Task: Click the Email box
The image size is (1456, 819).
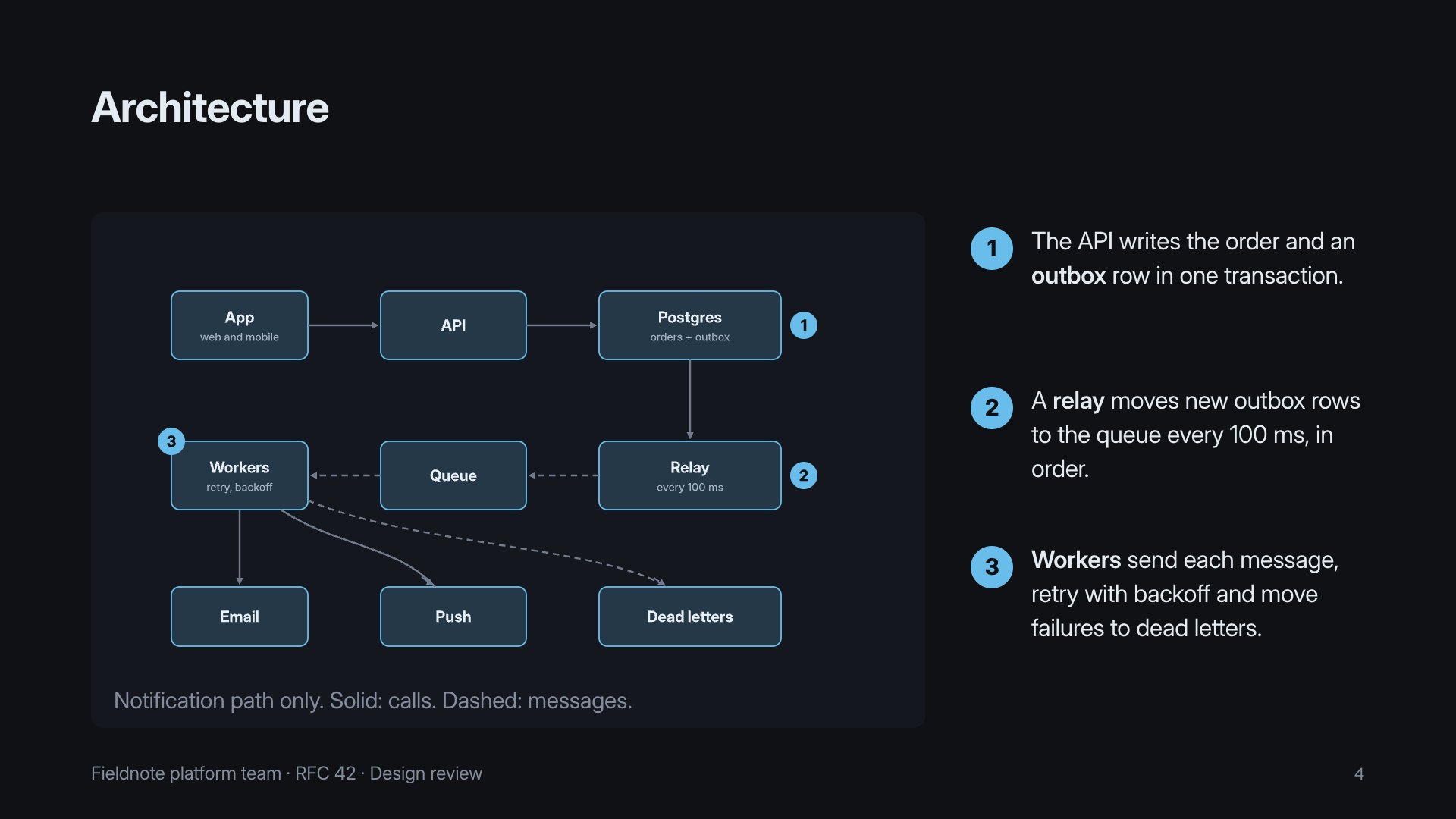Action: [x=240, y=617]
